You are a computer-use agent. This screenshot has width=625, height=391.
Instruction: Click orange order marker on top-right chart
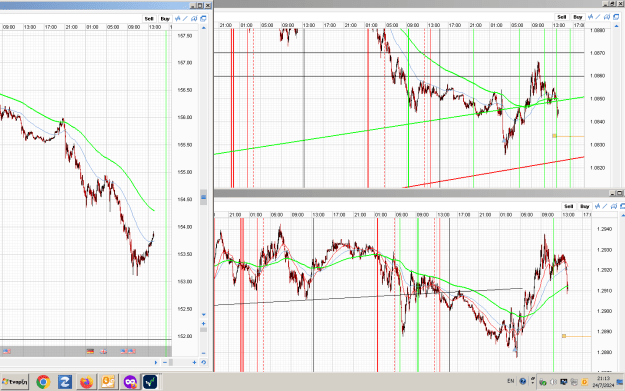tap(554, 136)
